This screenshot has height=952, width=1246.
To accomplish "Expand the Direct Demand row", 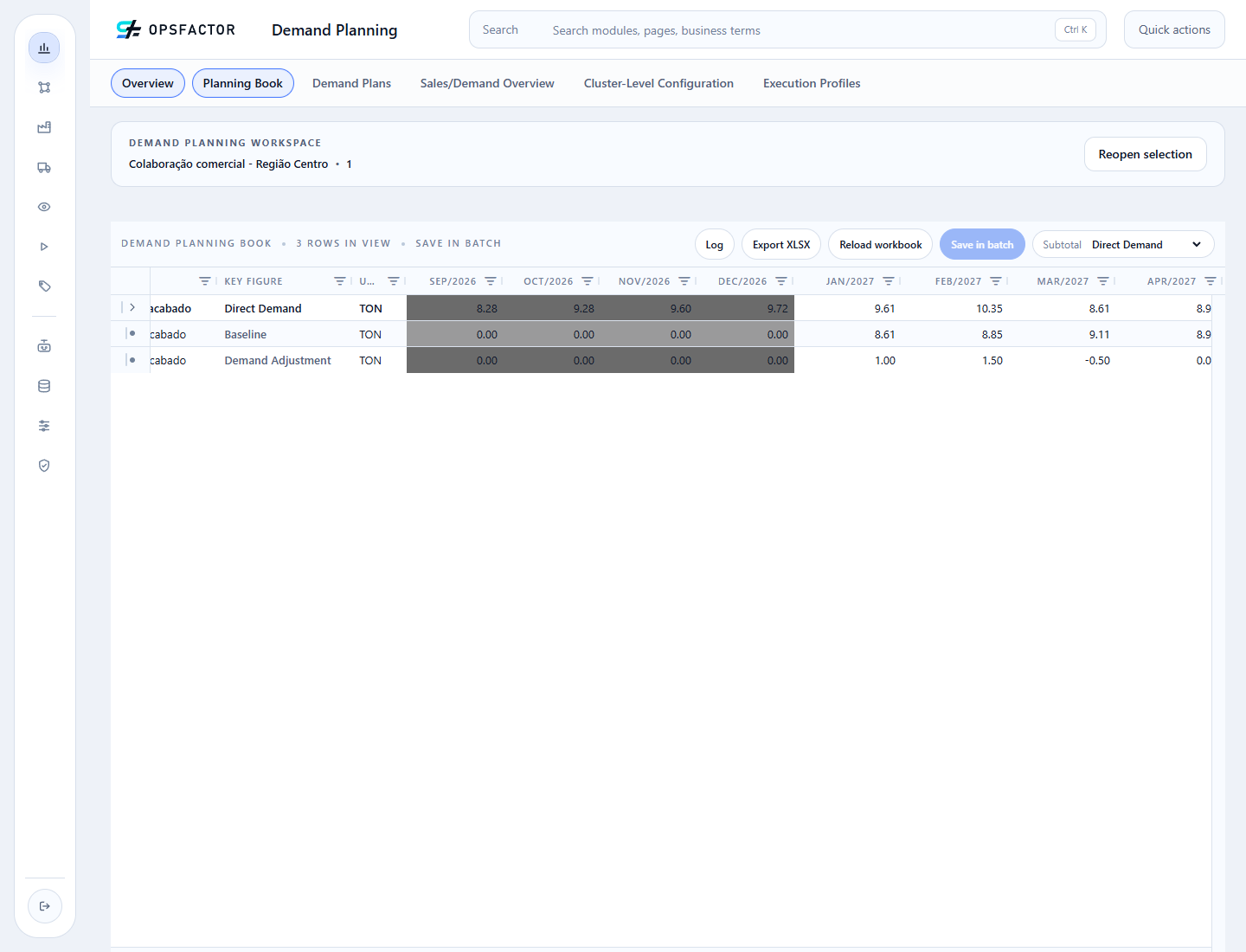I will 132,307.
